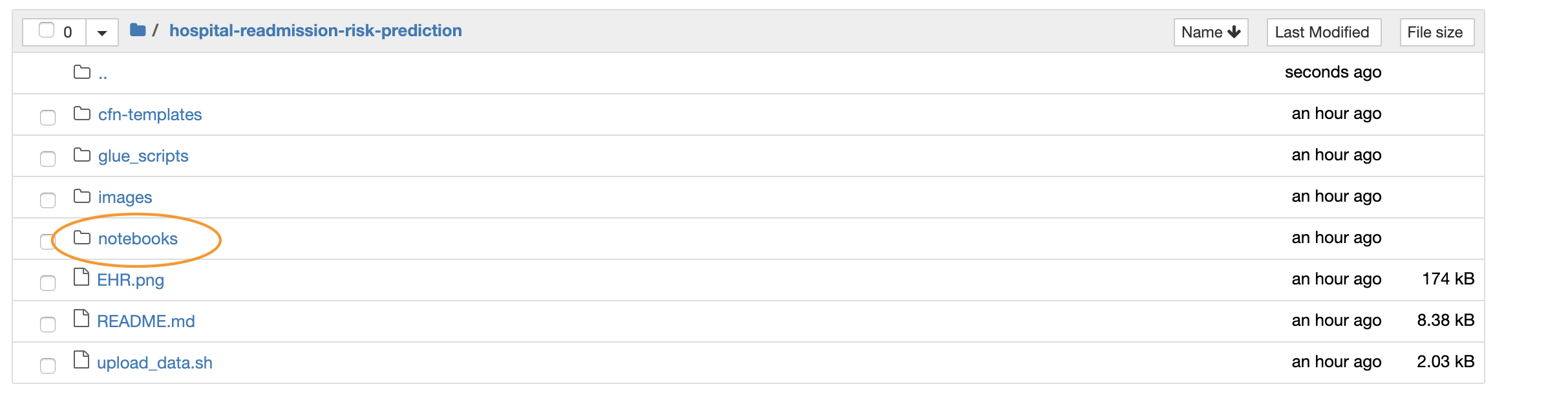Open the hospital-readmission-risk-prediction breadcrumb link
The width and height of the screenshot is (1568, 406).
pos(315,30)
